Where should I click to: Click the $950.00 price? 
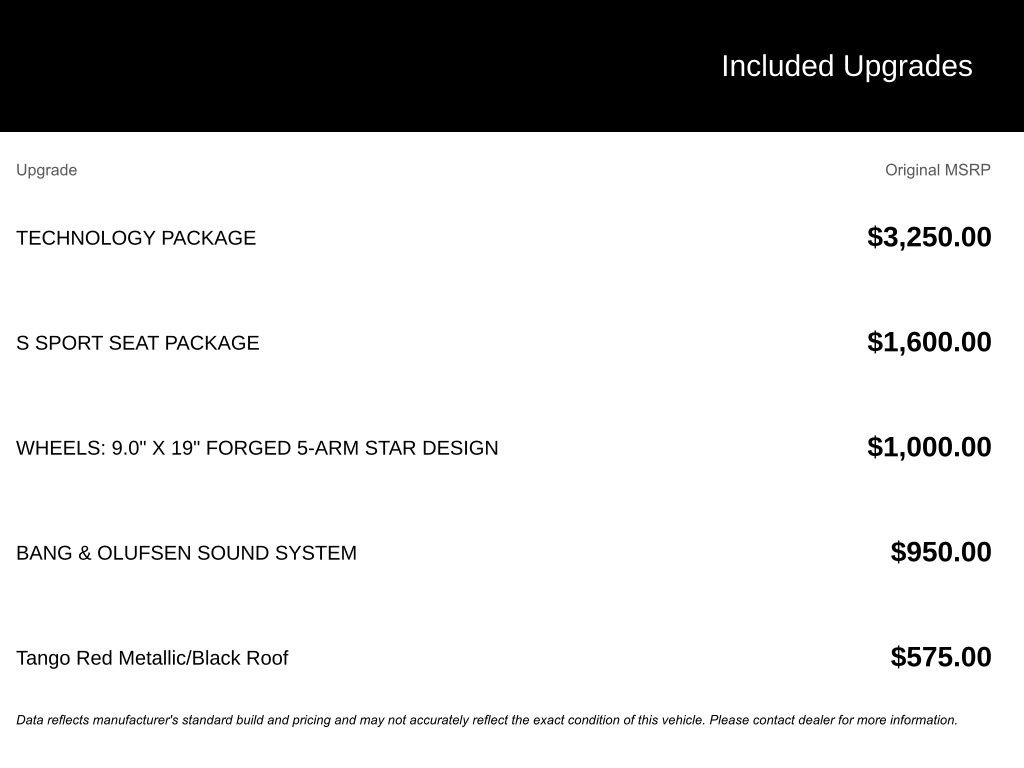click(941, 552)
